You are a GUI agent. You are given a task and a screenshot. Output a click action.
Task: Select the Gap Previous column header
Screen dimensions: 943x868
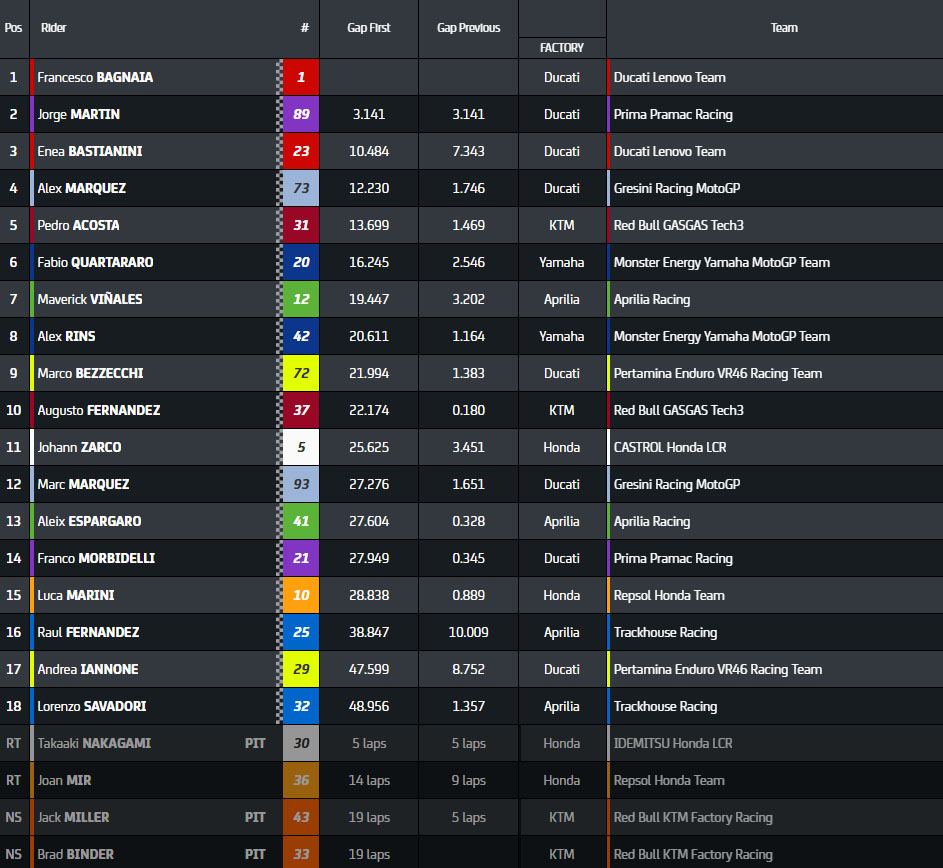[x=468, y=28]
